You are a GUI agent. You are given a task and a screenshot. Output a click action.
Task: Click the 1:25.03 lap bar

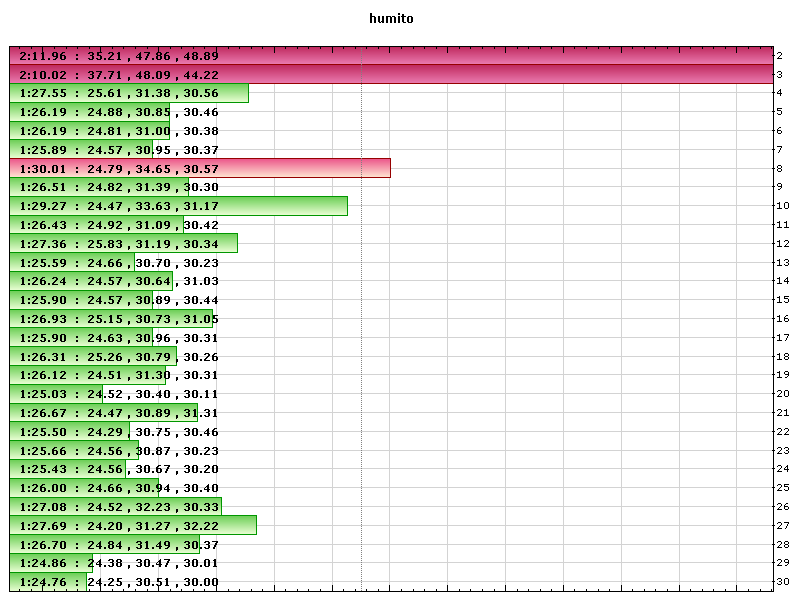pos(100,393)
